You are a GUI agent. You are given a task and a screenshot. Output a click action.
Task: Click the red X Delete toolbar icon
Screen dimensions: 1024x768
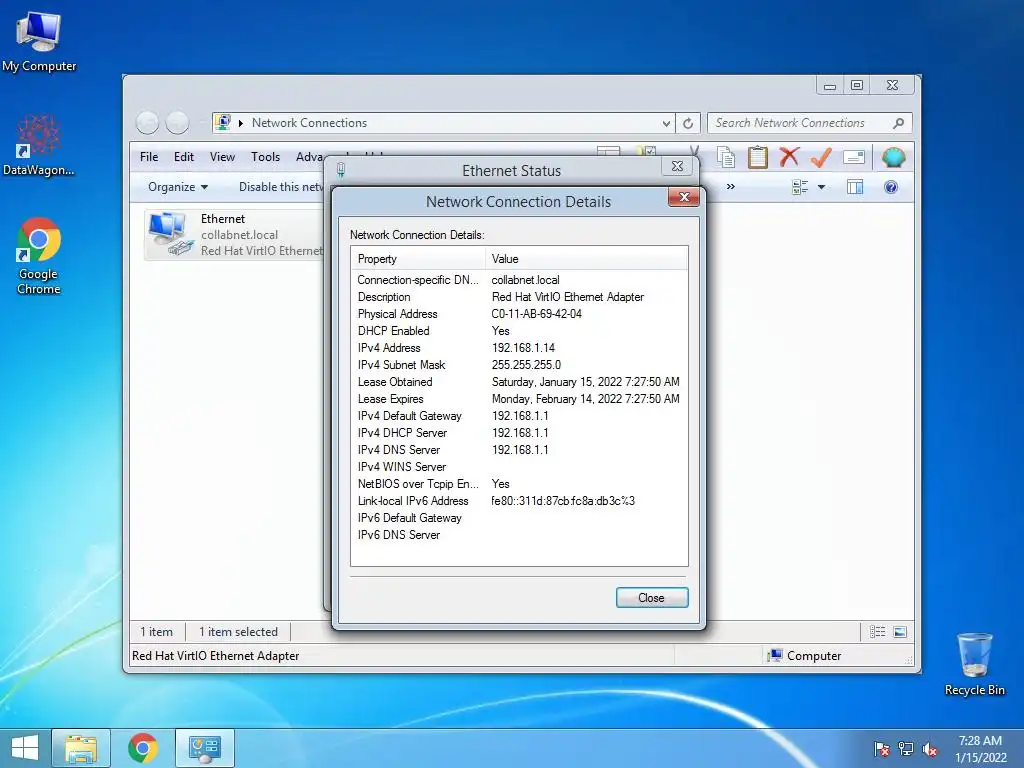(789, 157)
